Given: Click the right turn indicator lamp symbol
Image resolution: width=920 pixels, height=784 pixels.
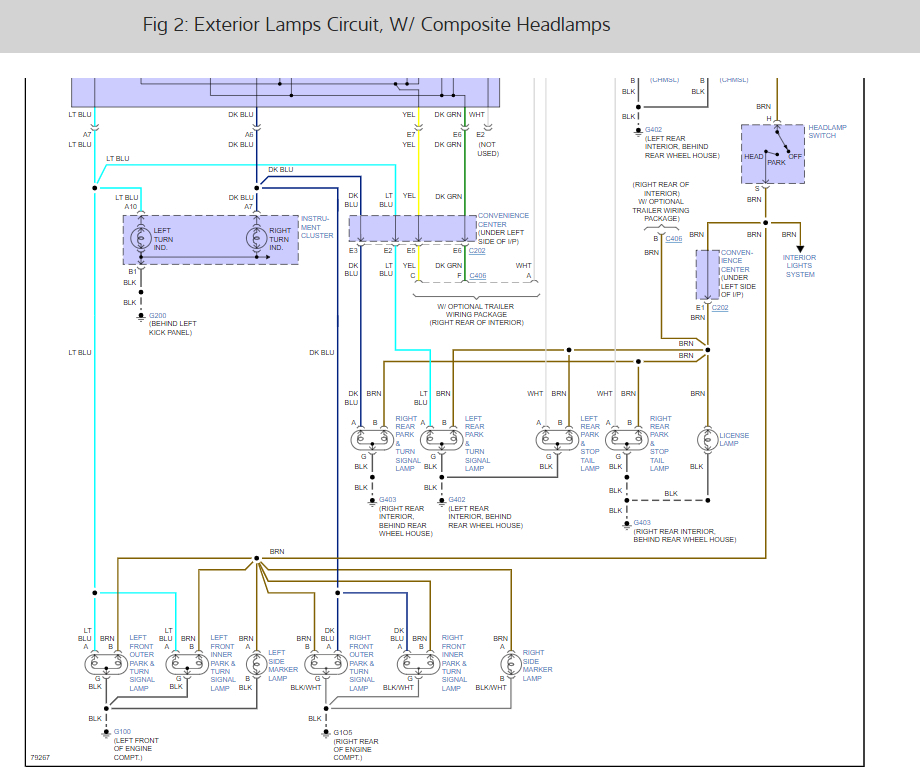Looking at the screenshot, I should pos(256,239).
